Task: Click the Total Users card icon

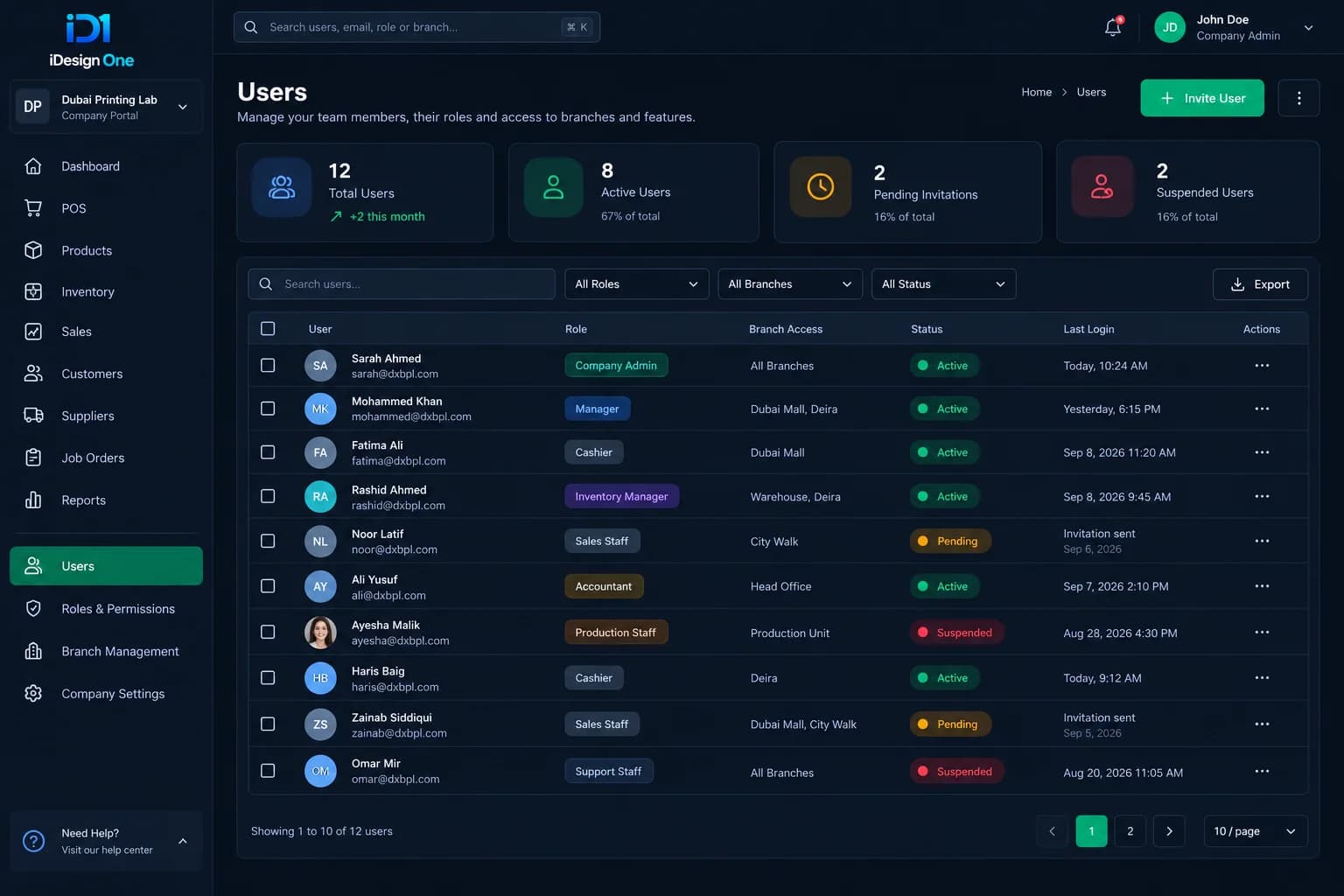Action: tap(282, 187)
